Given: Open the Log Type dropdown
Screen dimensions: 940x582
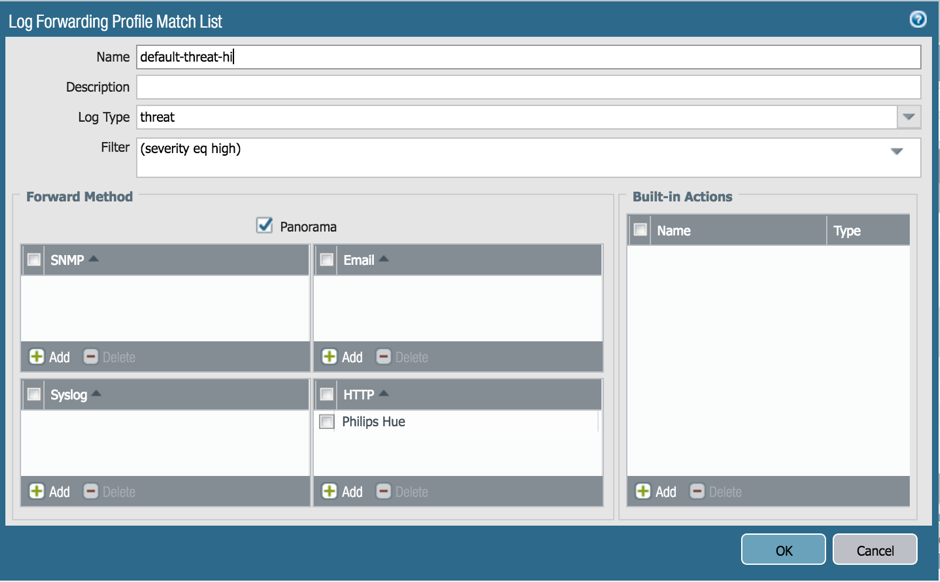Looking at the screenshot, I should coord(908,117).
